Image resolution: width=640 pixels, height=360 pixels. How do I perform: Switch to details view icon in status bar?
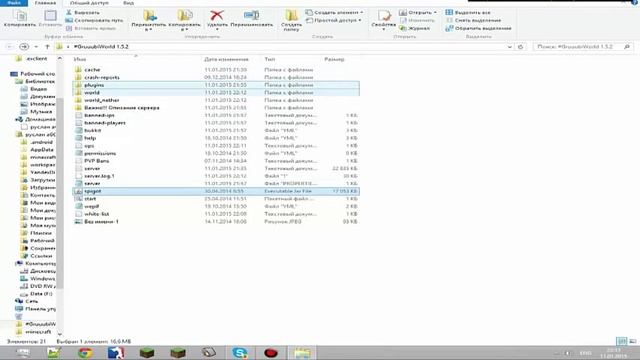[621, 341]
